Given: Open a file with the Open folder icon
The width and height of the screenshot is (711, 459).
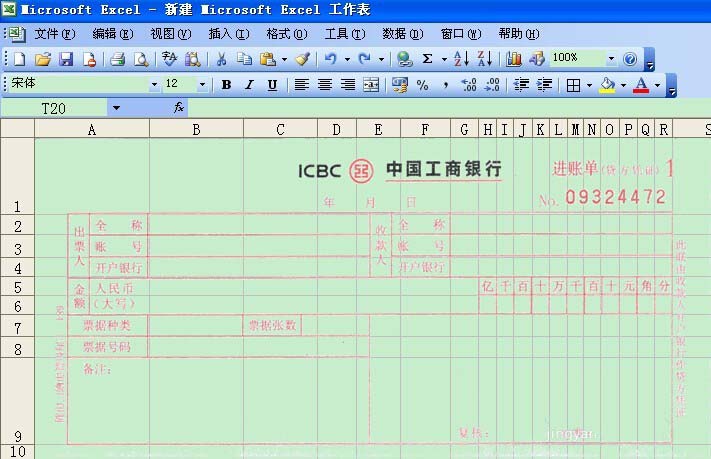Looking at the screenshot, I should point(43,59).
